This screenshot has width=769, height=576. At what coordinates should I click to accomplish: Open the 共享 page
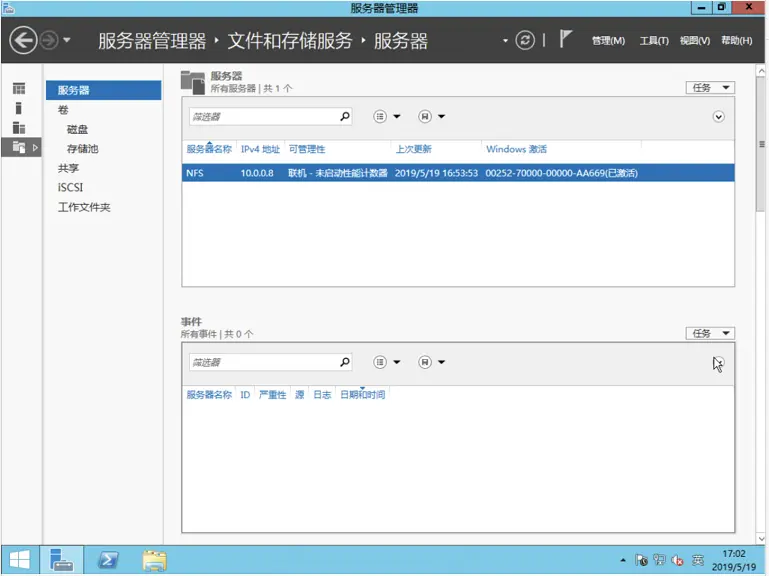click(x=68, y=168)
